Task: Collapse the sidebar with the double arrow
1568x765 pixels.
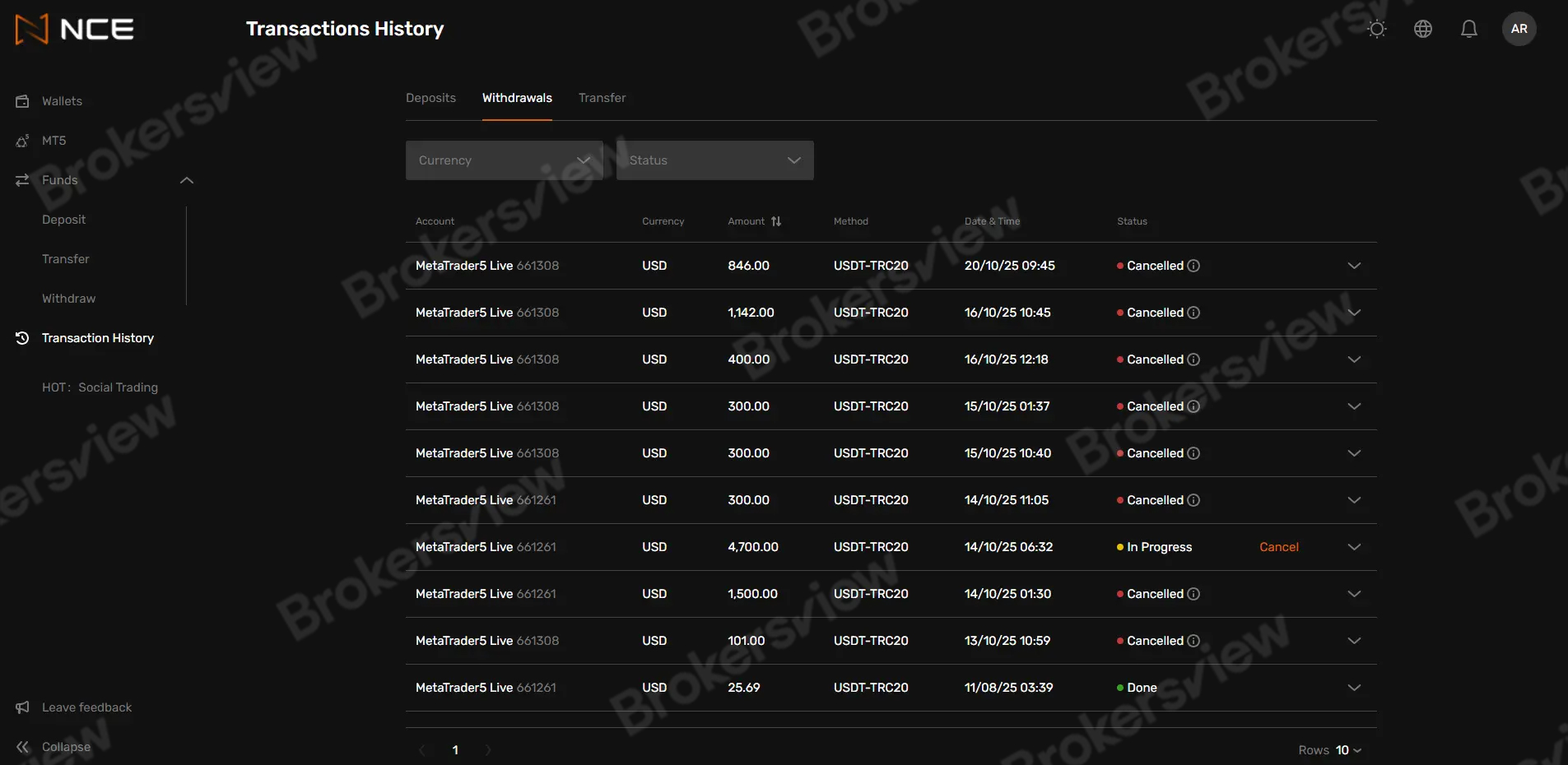Action: pyautogui.click(x=23, y=747)
